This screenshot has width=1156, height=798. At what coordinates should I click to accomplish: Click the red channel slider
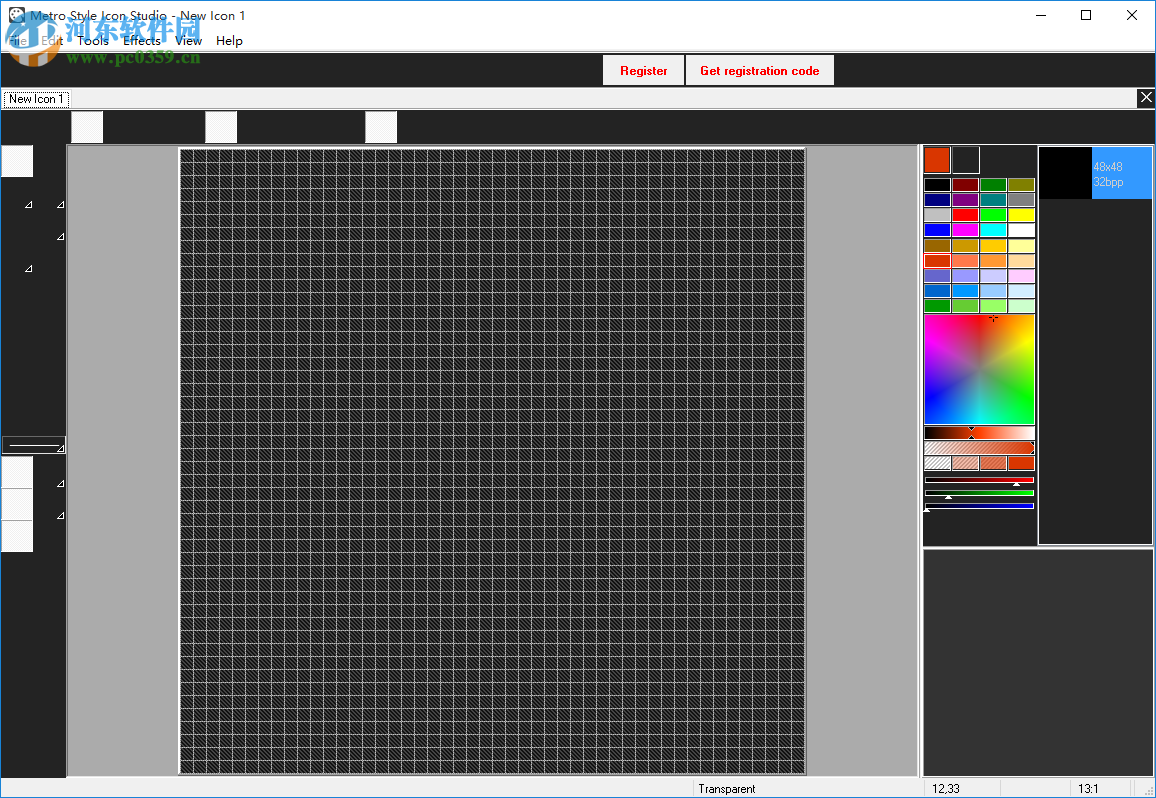point(979,480)
